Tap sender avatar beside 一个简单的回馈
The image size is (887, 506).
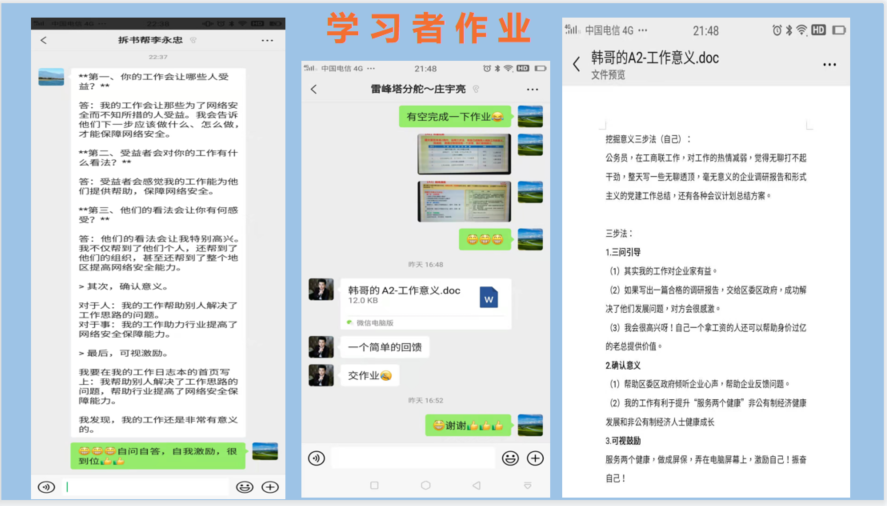tap(321, 347)
